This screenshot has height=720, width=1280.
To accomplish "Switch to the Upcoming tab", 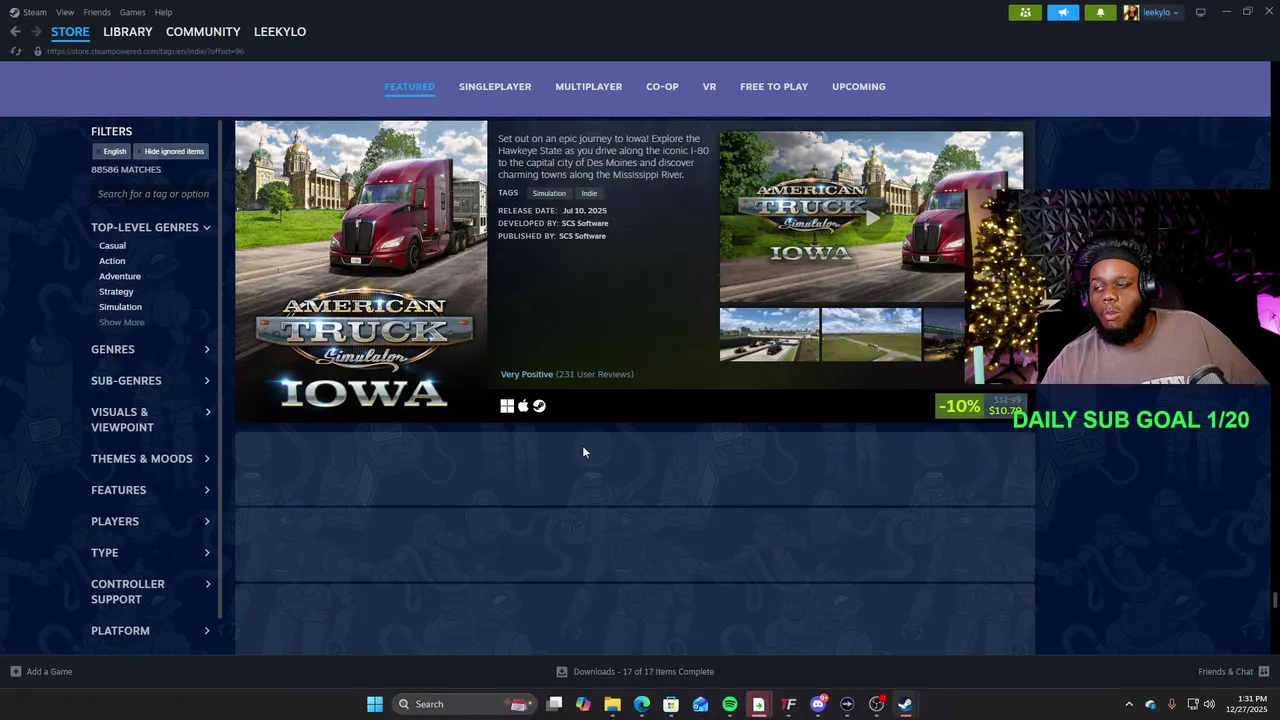I will pyautogui.click(x=859, y=87).
